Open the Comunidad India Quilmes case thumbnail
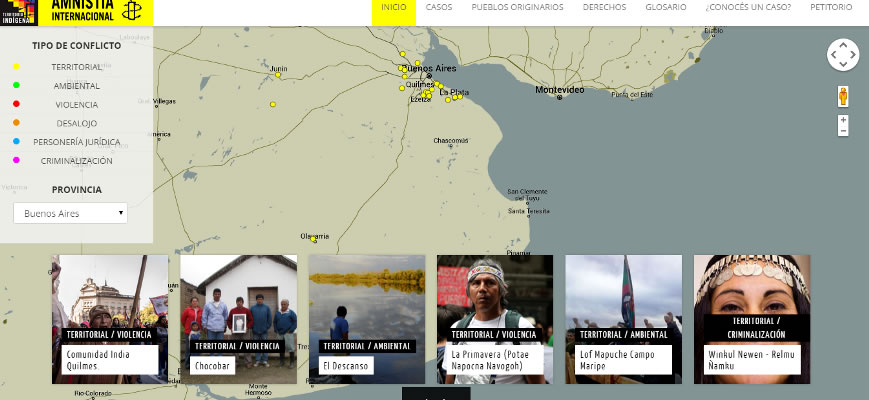The height and width of the screenshot is (400, 869). click(x=110, y=319)
